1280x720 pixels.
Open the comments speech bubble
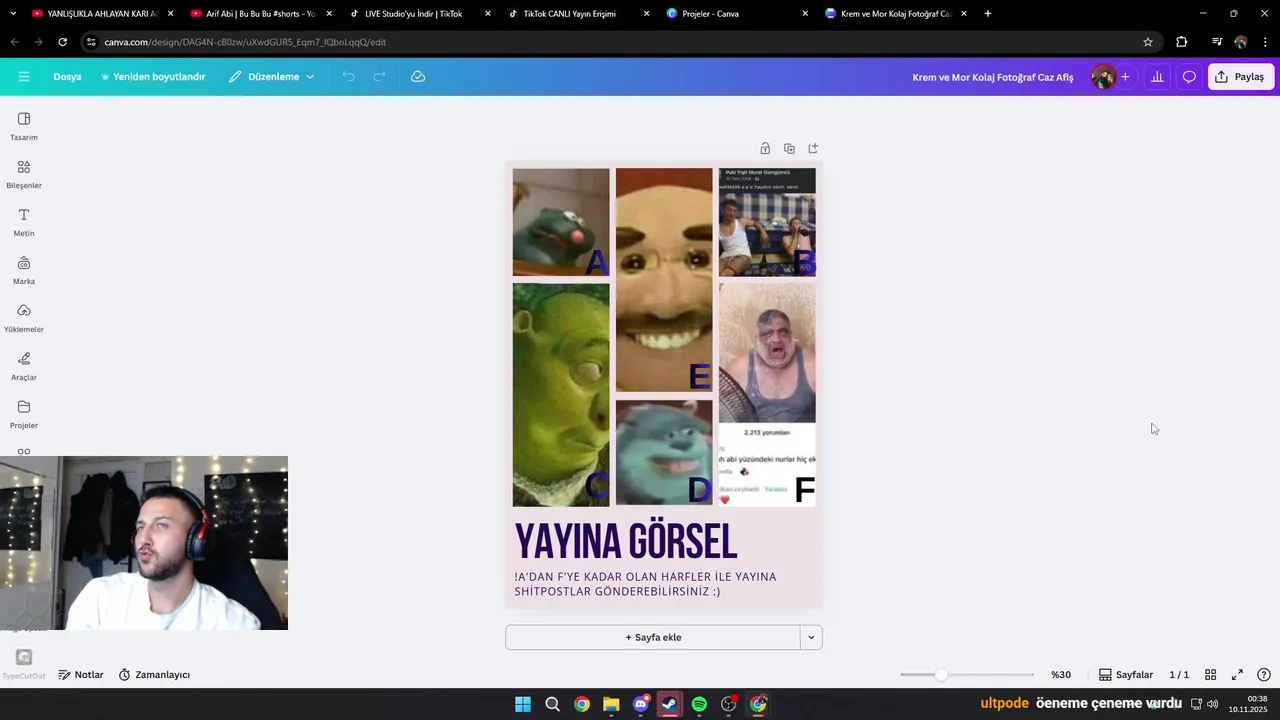click(x=1189, y=77)
